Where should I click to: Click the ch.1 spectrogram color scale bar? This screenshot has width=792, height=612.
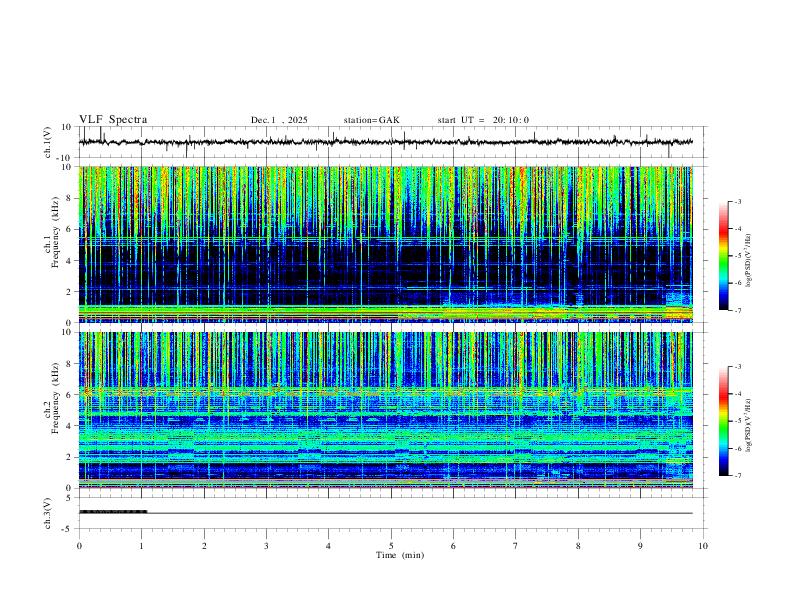723,256
